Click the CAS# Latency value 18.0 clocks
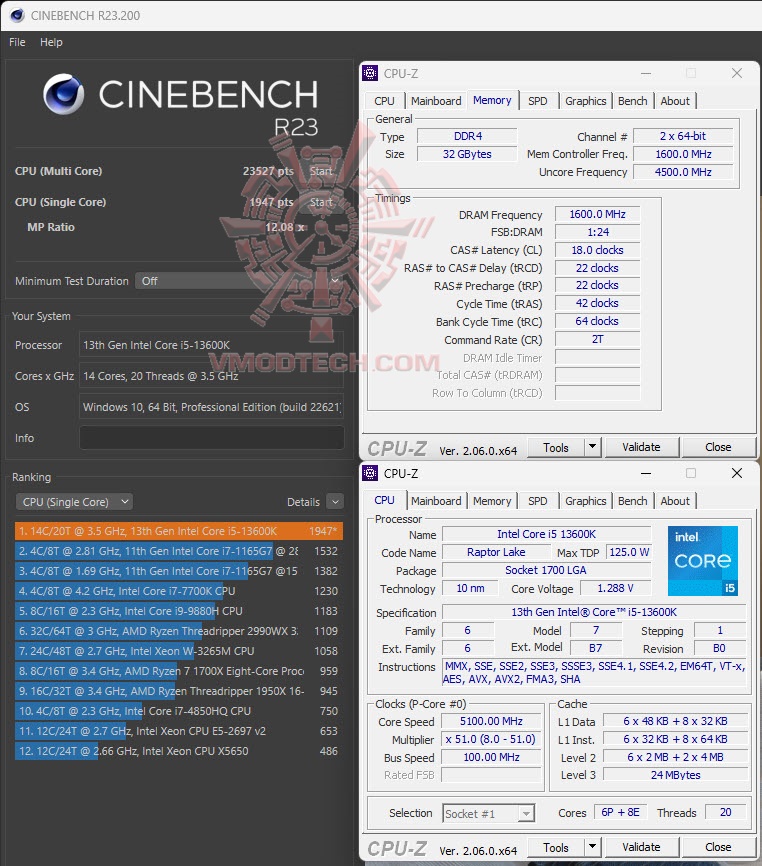This screenshot has height=866, width=762. click(x=597, y=250)
